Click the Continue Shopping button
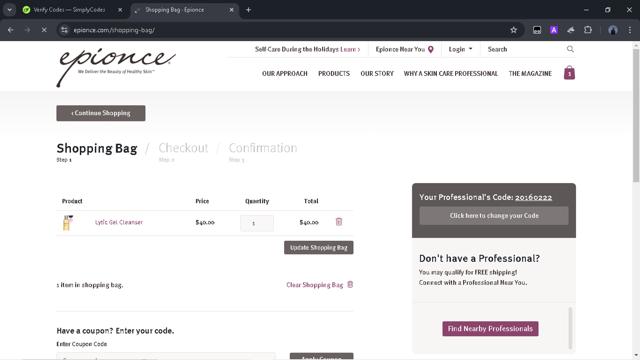Image resolution: width=640 pixels, height=360 pixels. [x=101, y=113]
